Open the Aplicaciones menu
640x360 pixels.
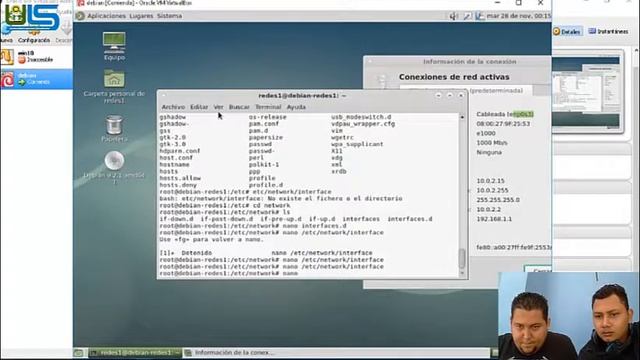click(106, 16)
